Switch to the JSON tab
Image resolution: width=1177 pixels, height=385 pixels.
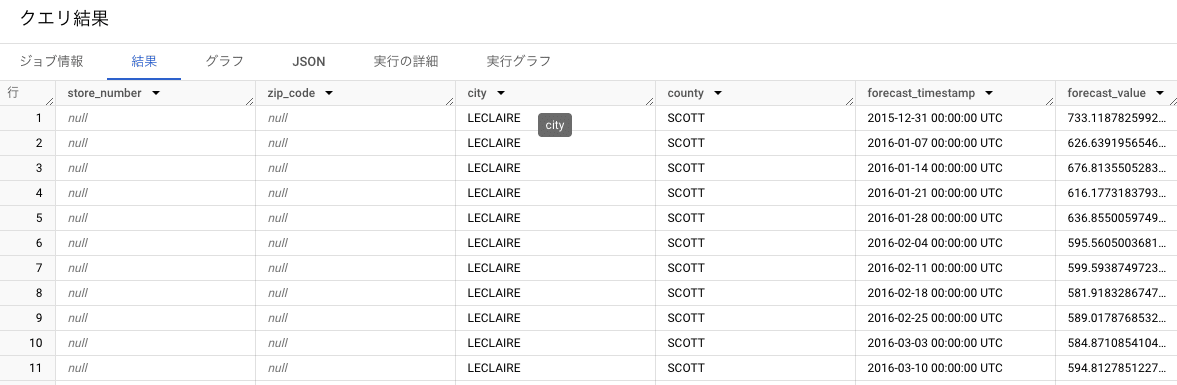309,62
